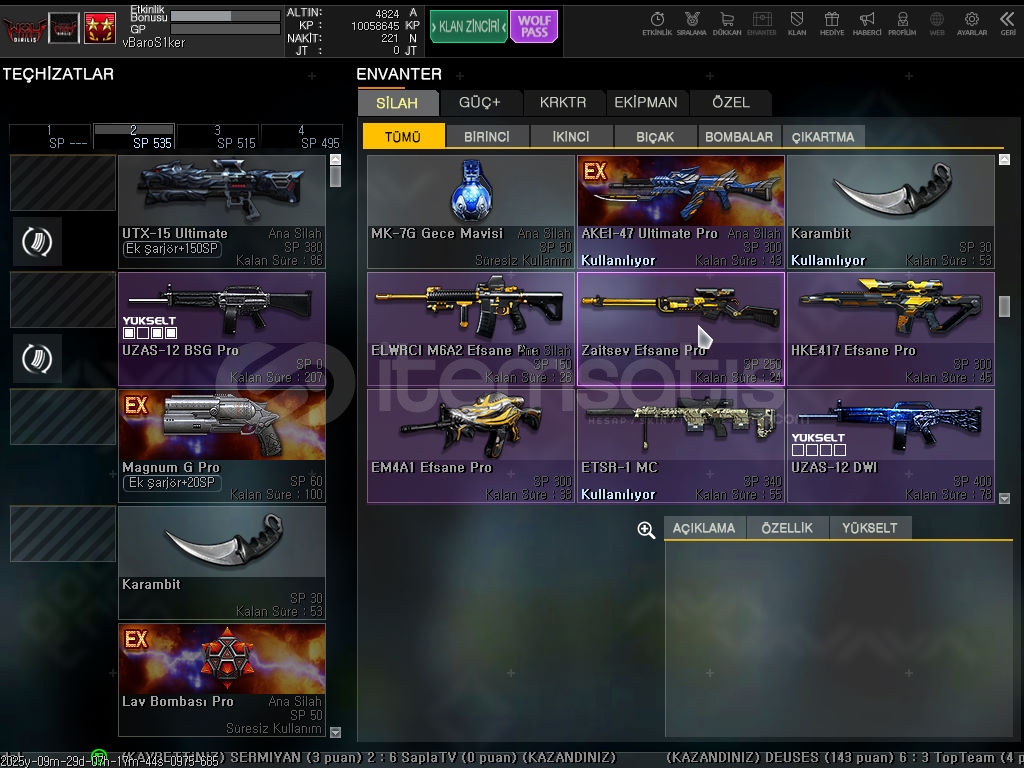Screen dimensions: 1024x768
Task: Click the KLAN ZİNCİRİ button
Action: (x=468, y=27)
